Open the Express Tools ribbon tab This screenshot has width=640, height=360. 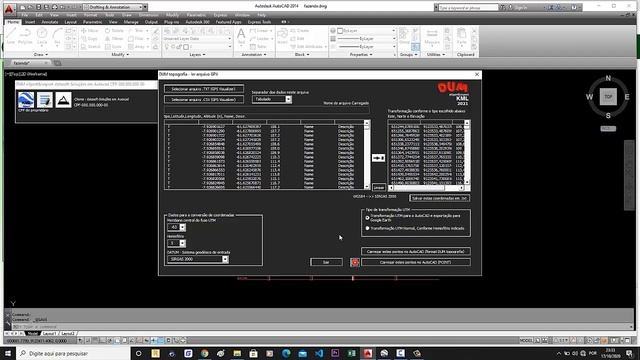click(260, 22)
